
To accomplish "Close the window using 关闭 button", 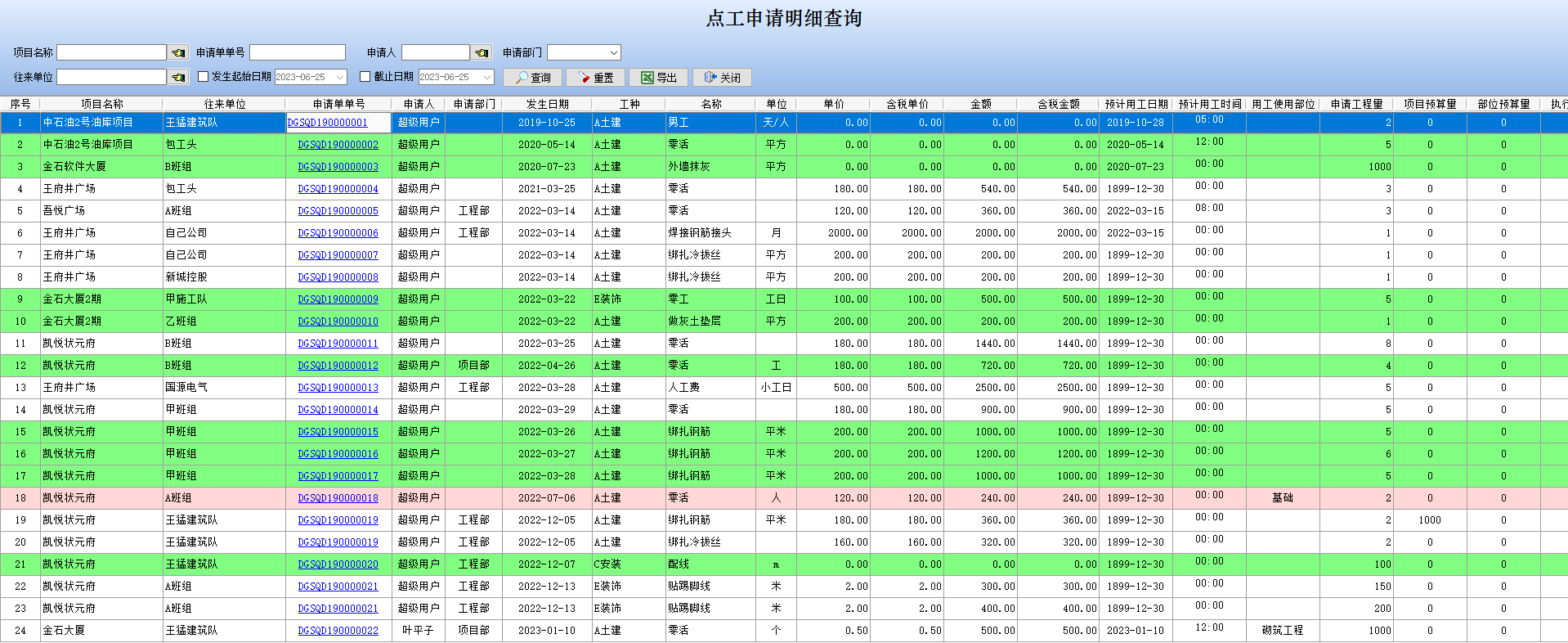I will (722, 78).
